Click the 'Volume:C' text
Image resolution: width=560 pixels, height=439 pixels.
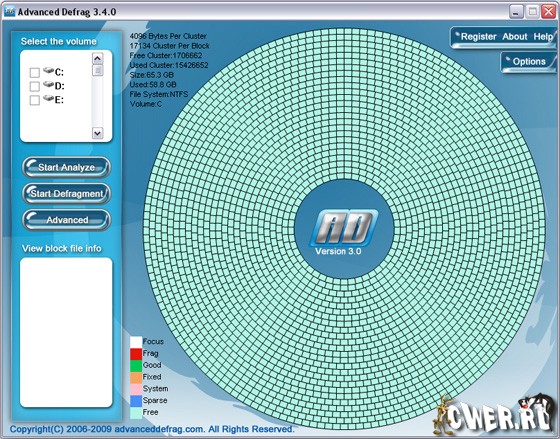click(146, 104)
